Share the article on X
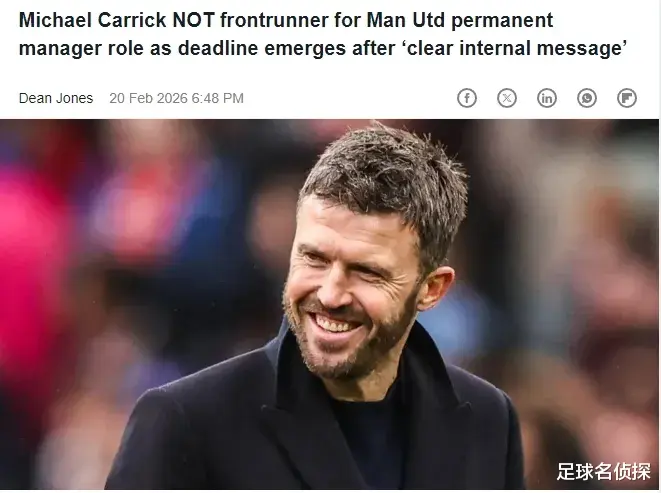 507,98
